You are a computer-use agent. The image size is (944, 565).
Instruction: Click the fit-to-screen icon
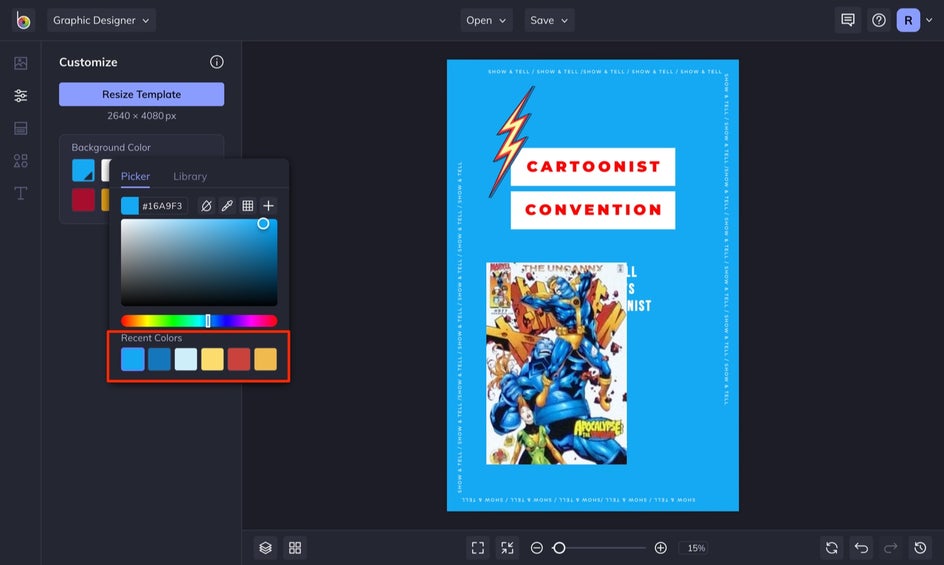478,548
